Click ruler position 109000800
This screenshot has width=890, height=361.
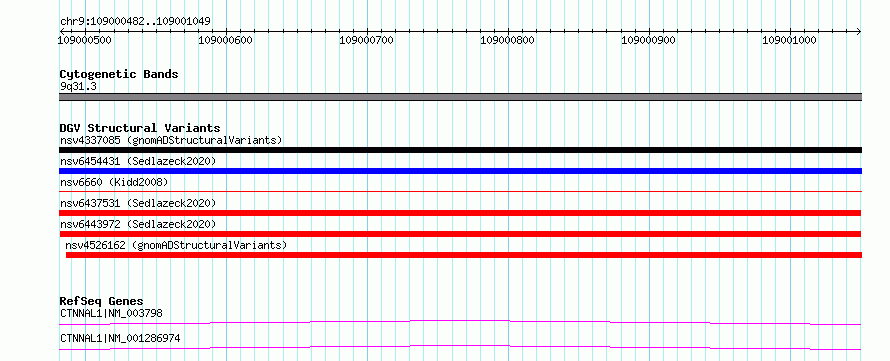pos(507,40)
